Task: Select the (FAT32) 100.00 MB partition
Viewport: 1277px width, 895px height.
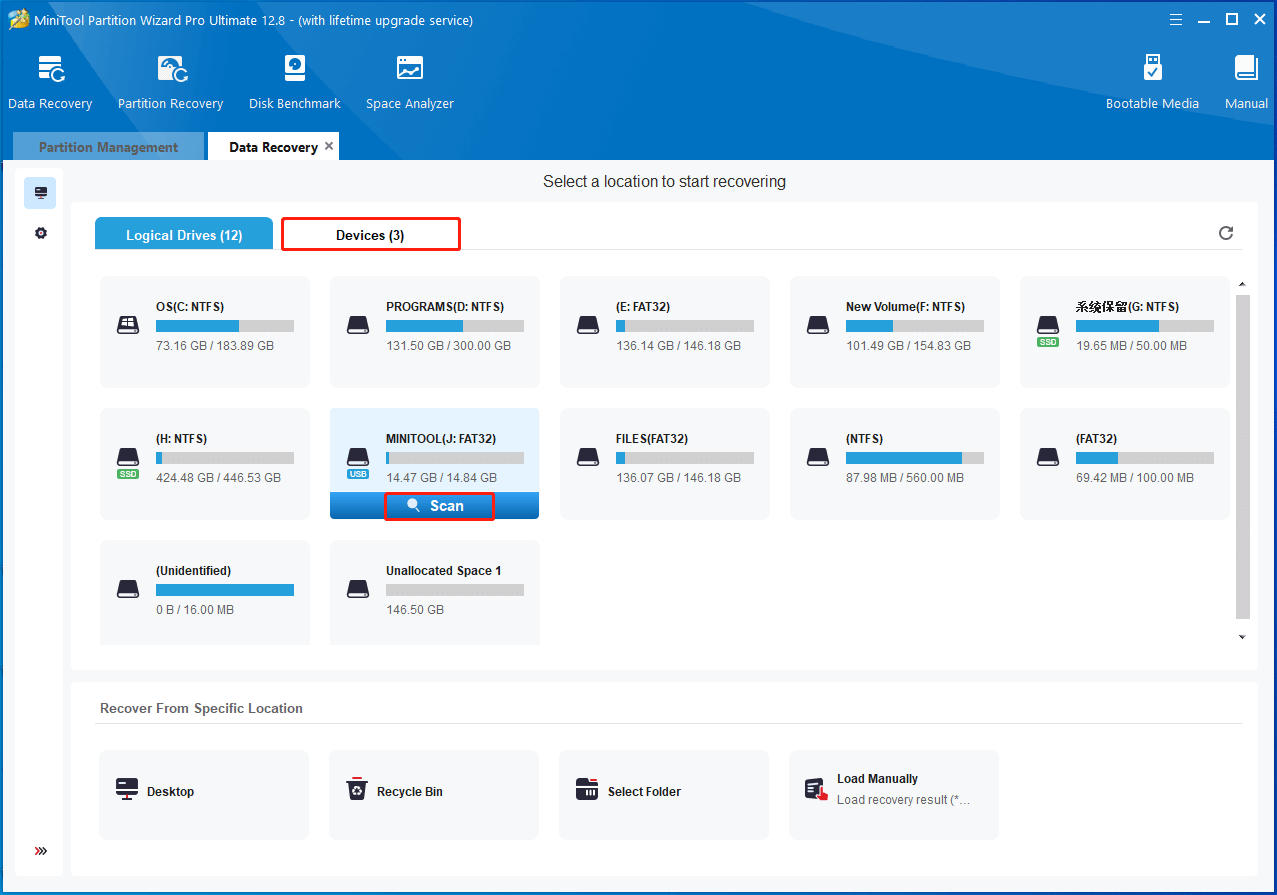Action: point(1125,464)
